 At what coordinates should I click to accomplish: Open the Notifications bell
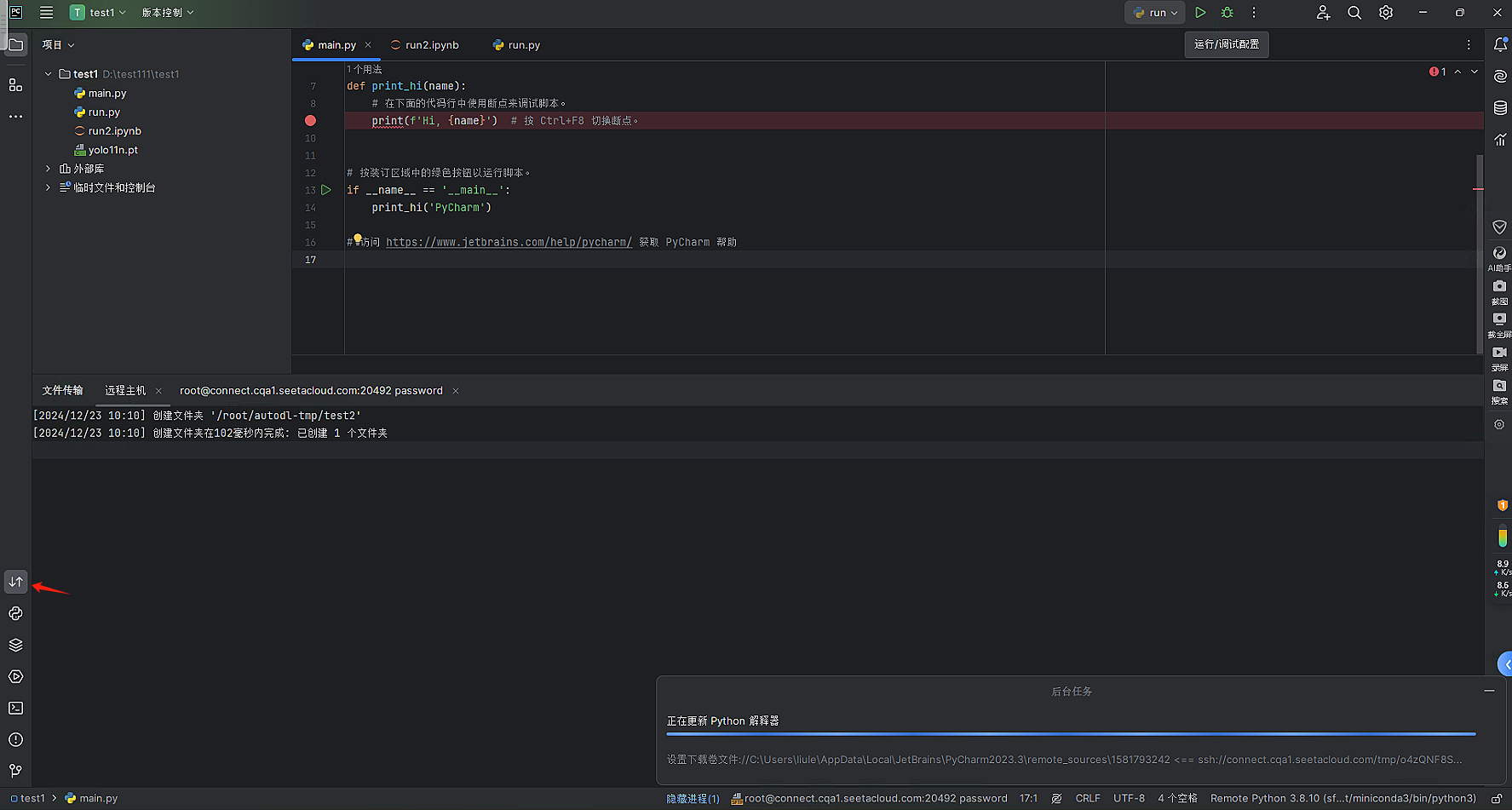[1500, 44]
